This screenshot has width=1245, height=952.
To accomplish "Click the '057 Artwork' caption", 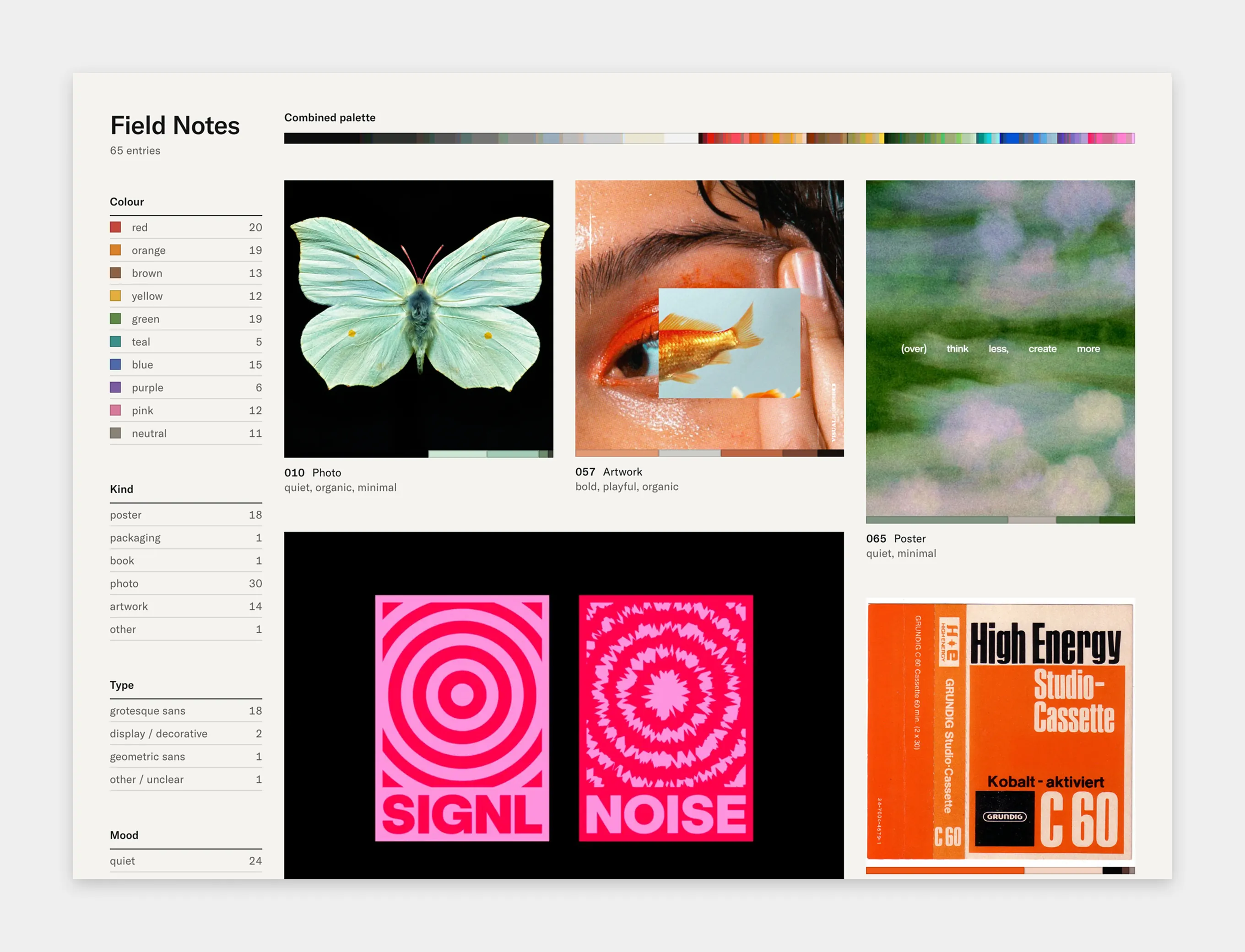I will pyautogui.click(x=609, y=471).
